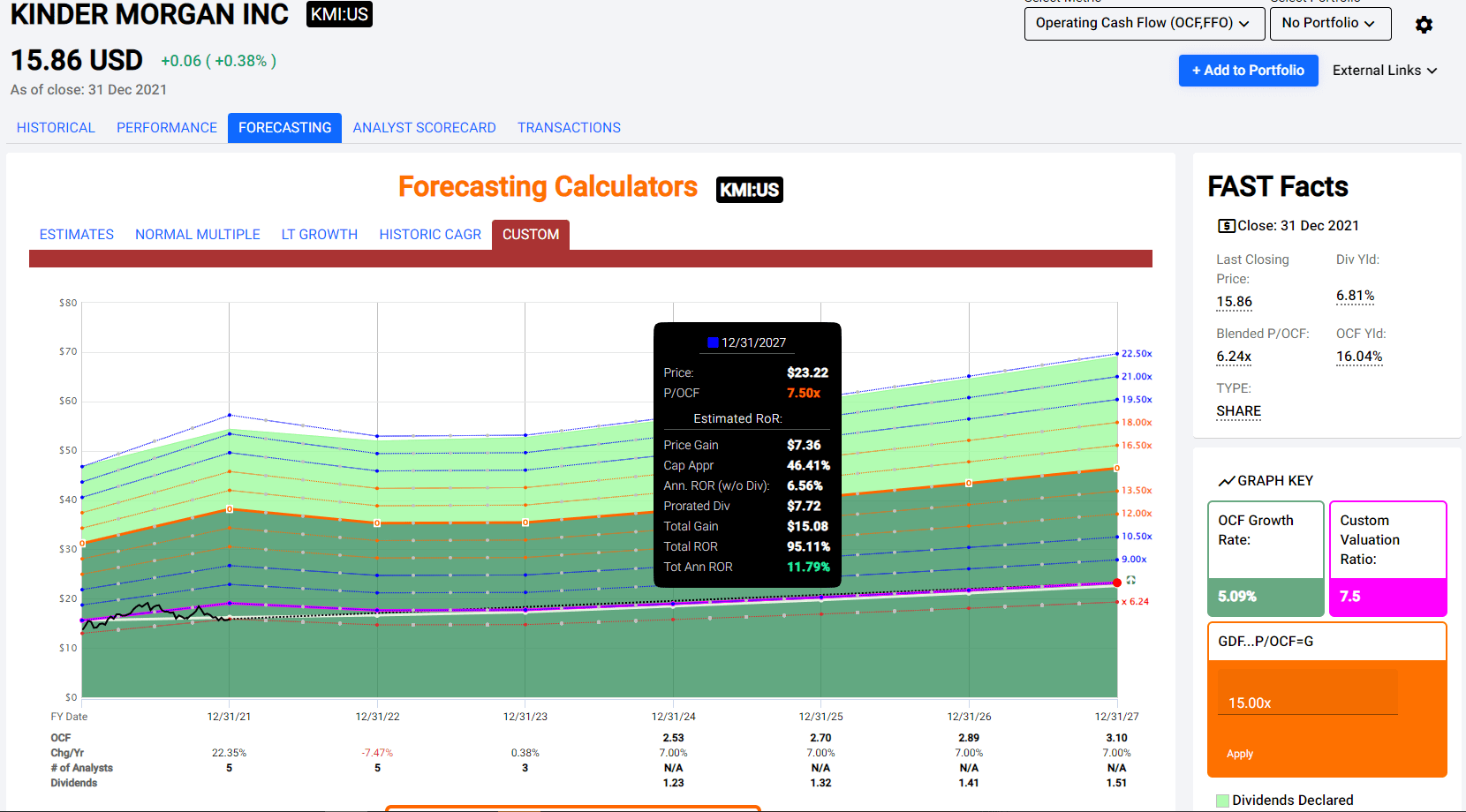Viewport: 1466px width, 812px height.
Task: Click the x 6.24 line label
Action: (x=1136, y=602)
